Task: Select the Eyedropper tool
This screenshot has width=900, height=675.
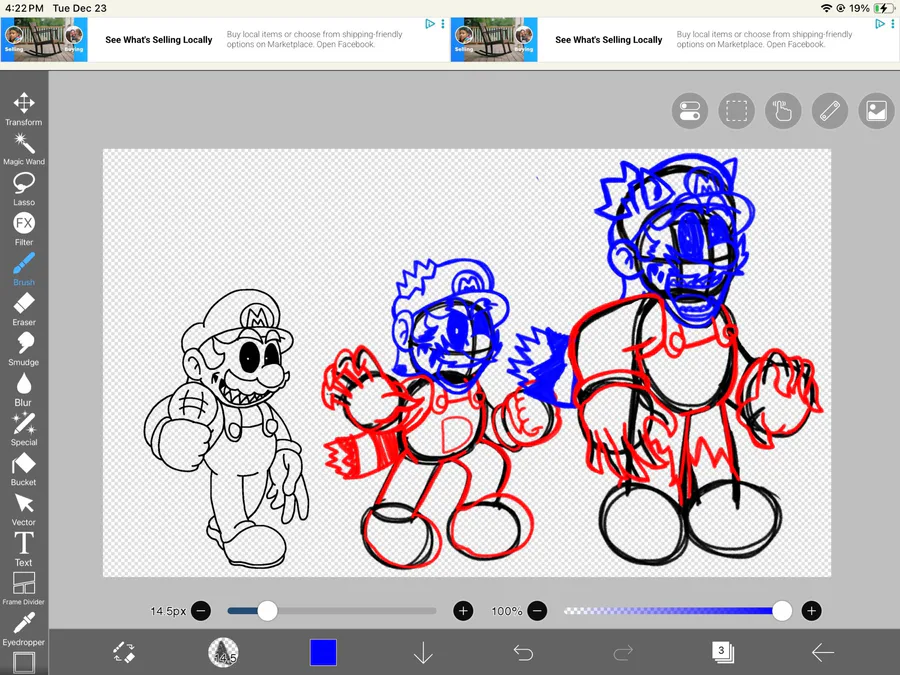Action: 24,629
